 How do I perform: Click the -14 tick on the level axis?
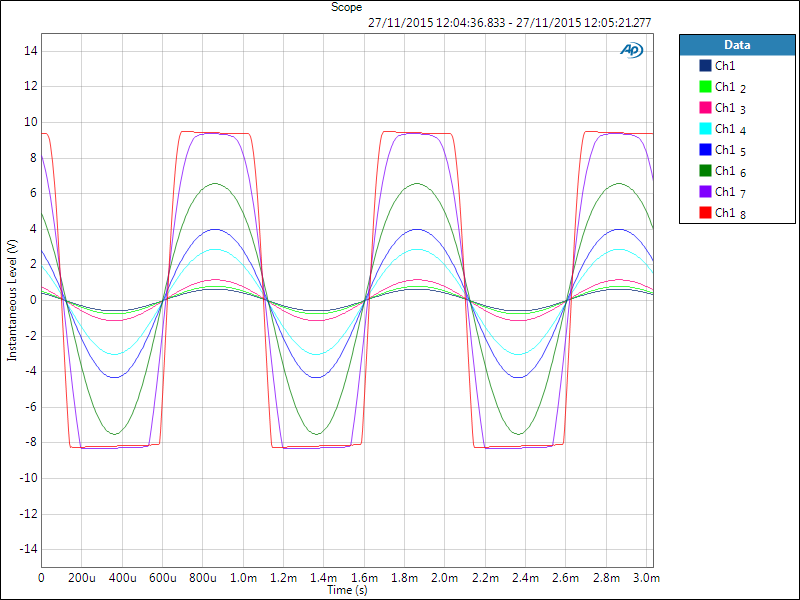pos(27,549)
